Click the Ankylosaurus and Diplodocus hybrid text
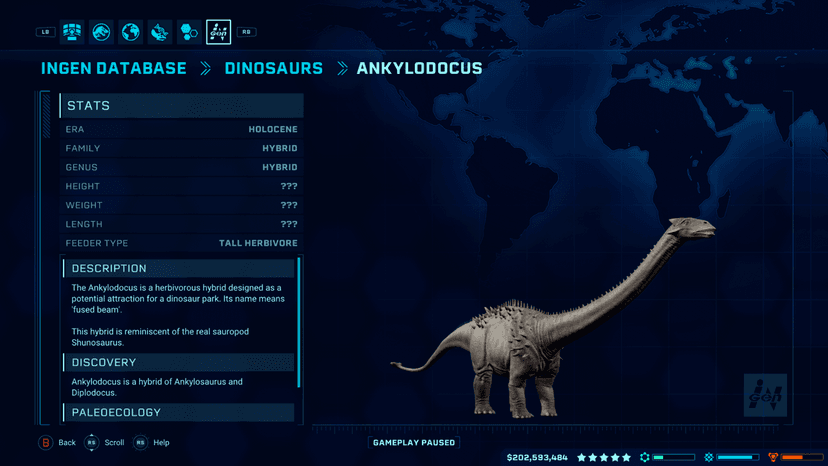 pyautogui.click(x=157, y=387)
